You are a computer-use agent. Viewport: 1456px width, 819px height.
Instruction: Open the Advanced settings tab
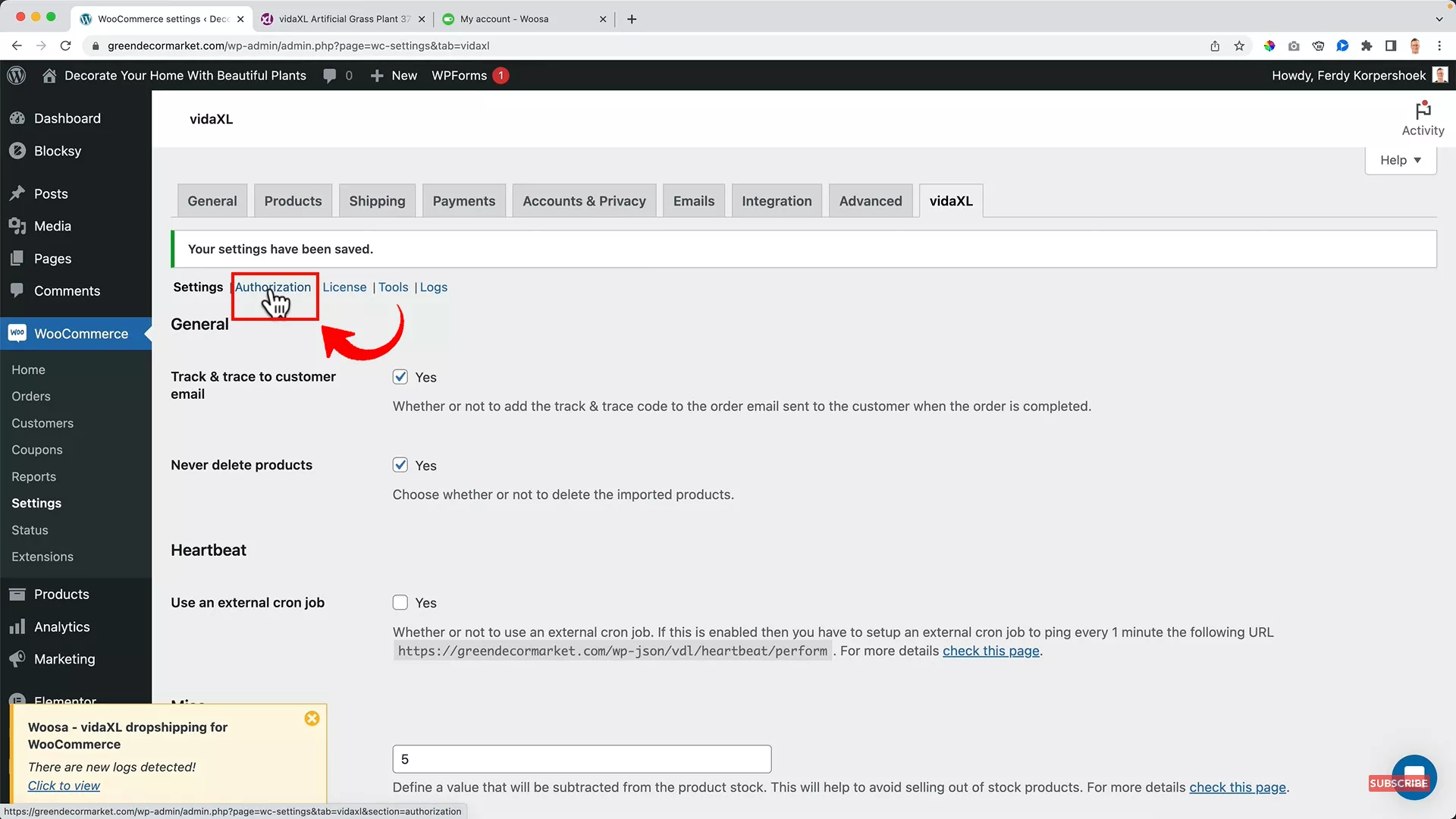coord(870,200)
